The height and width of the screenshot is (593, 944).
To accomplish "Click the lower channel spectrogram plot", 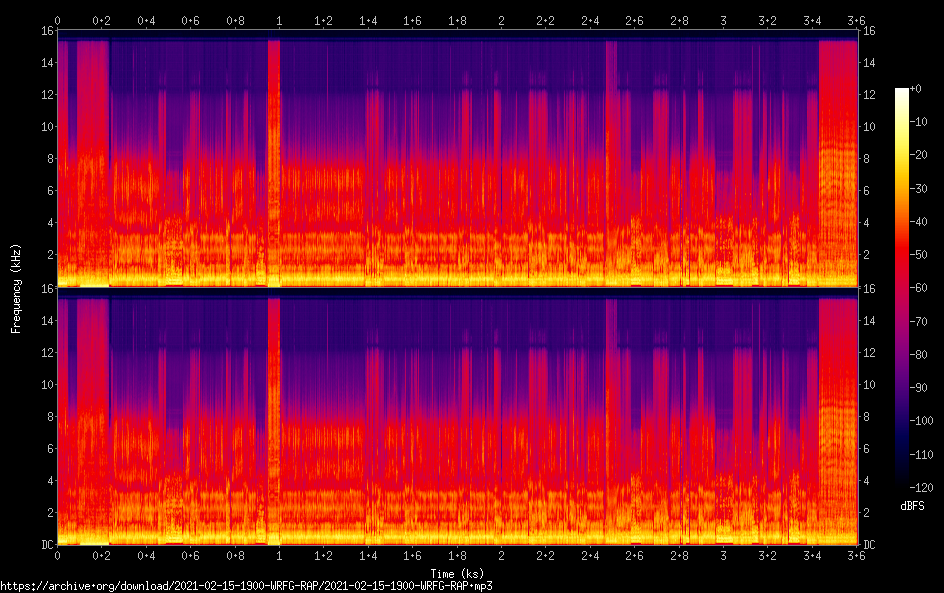I will pos(458,416).
